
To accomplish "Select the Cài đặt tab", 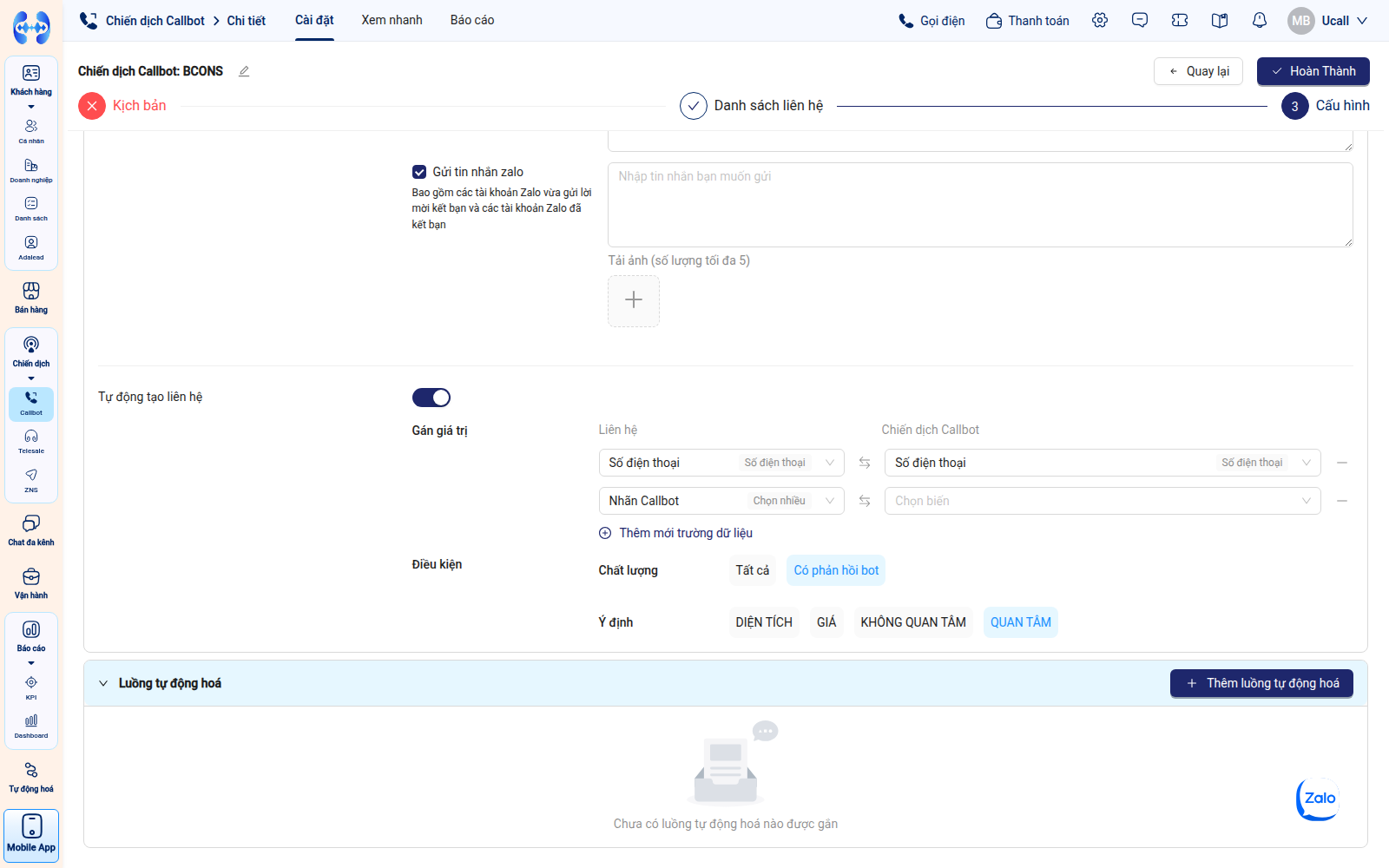I will [314, 20].
